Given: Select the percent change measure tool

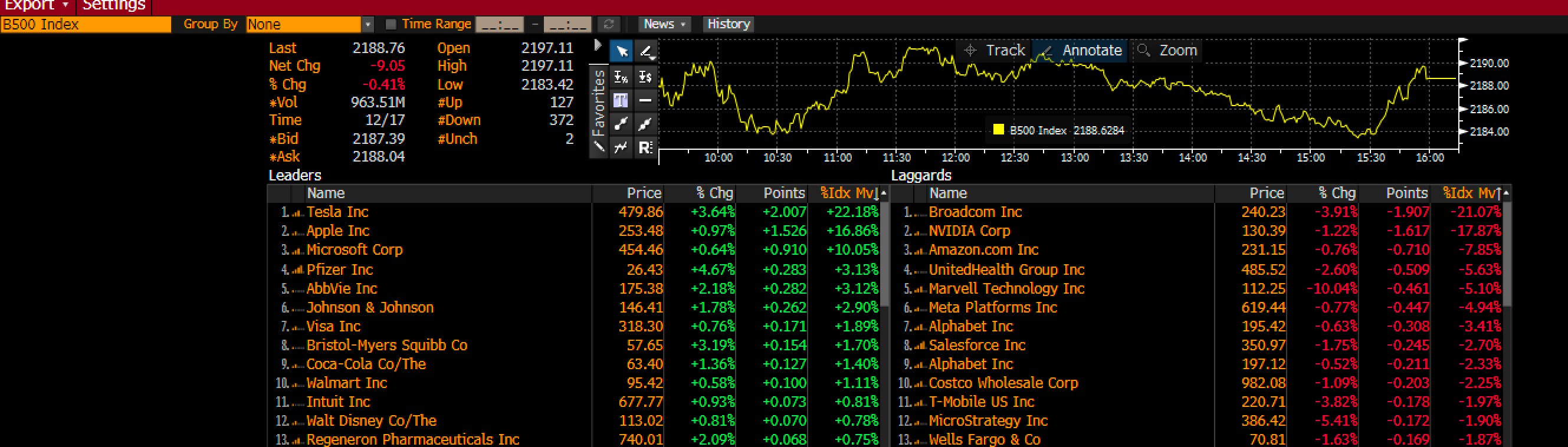Looking at the screenshot, I should pyautogui.click(x=621, y=77).
